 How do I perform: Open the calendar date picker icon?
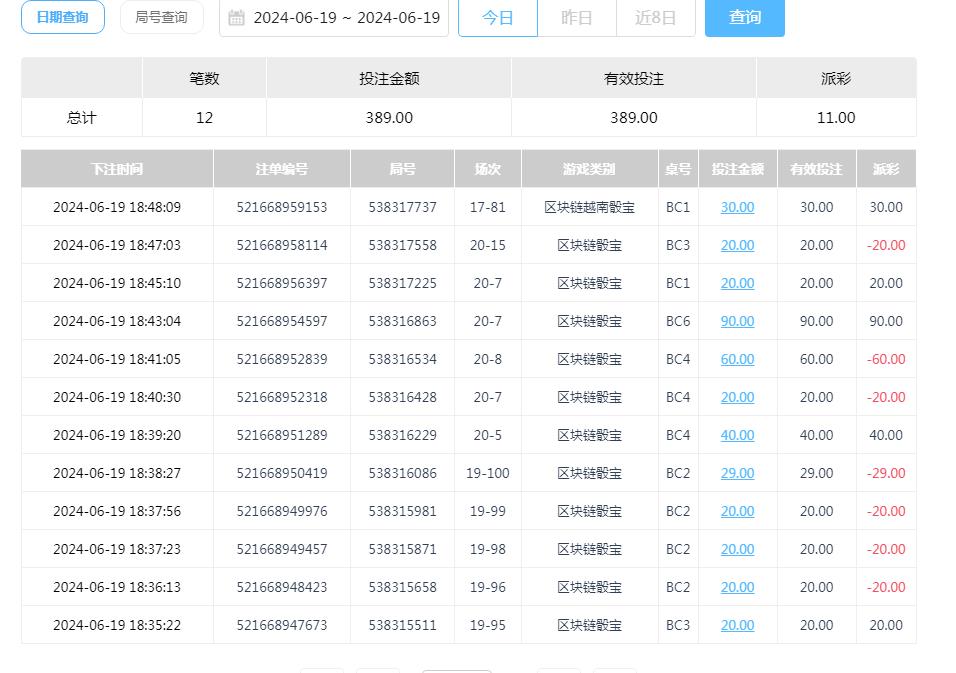tap(237, 17)
